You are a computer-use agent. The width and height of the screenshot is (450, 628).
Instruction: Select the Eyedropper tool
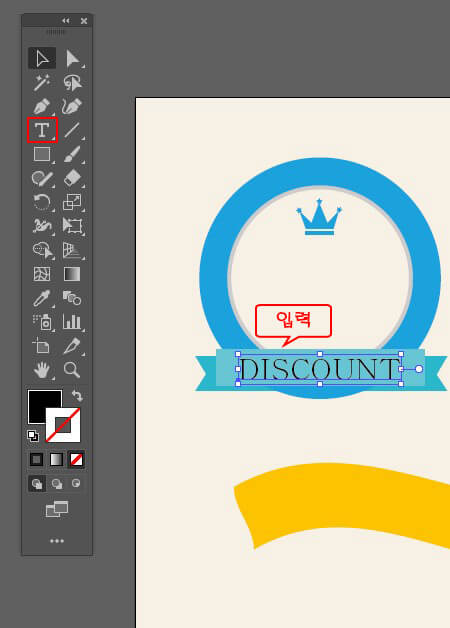(x=42, y=298)
